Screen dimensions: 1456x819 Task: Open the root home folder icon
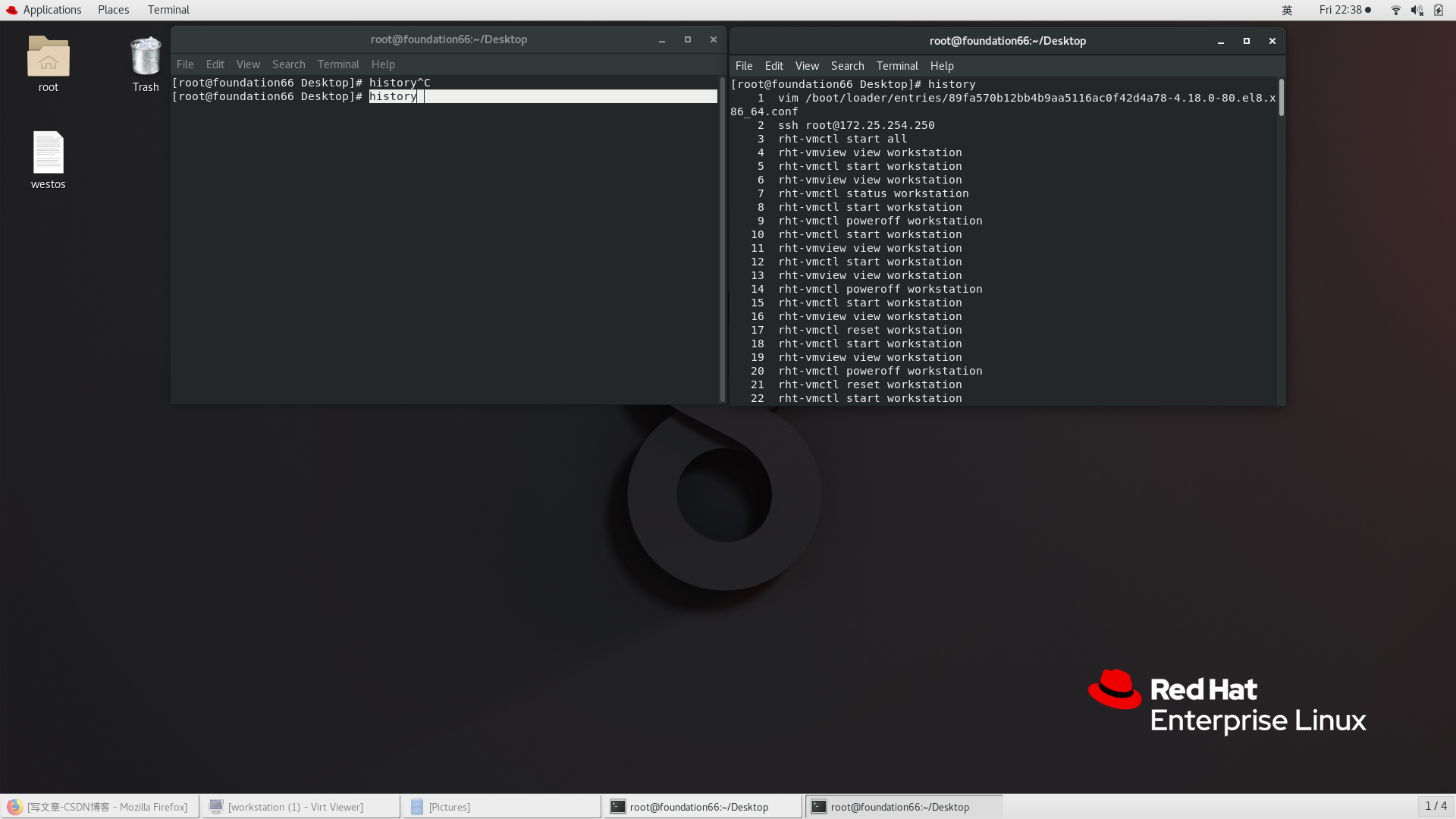point(48,58)
